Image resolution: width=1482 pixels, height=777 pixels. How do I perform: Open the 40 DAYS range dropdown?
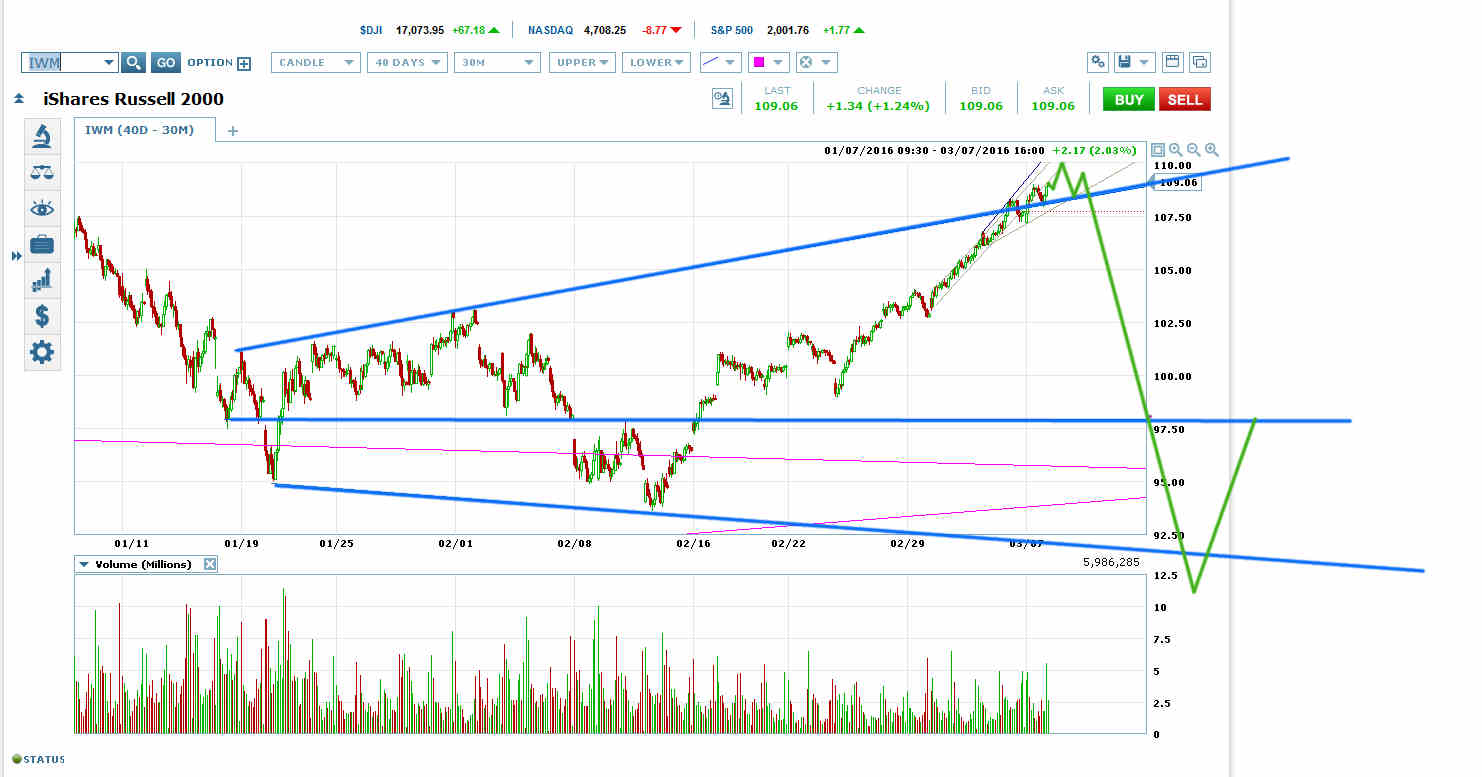pos(406,62)
